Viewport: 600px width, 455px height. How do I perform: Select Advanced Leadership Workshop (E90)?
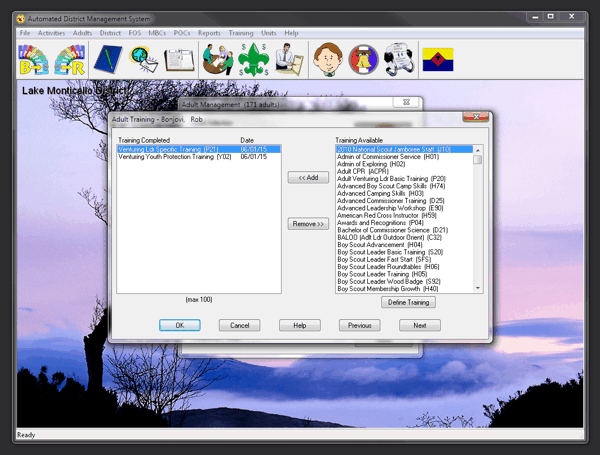(404, 208)
